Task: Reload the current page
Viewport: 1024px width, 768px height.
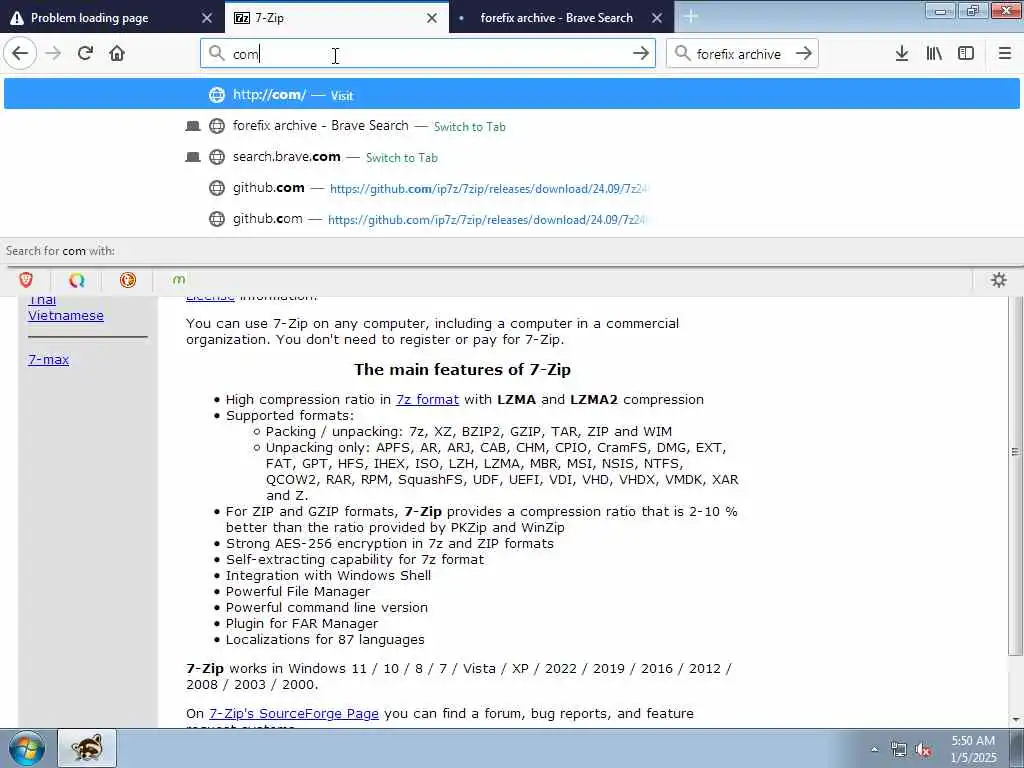Action: coord(85,54)
